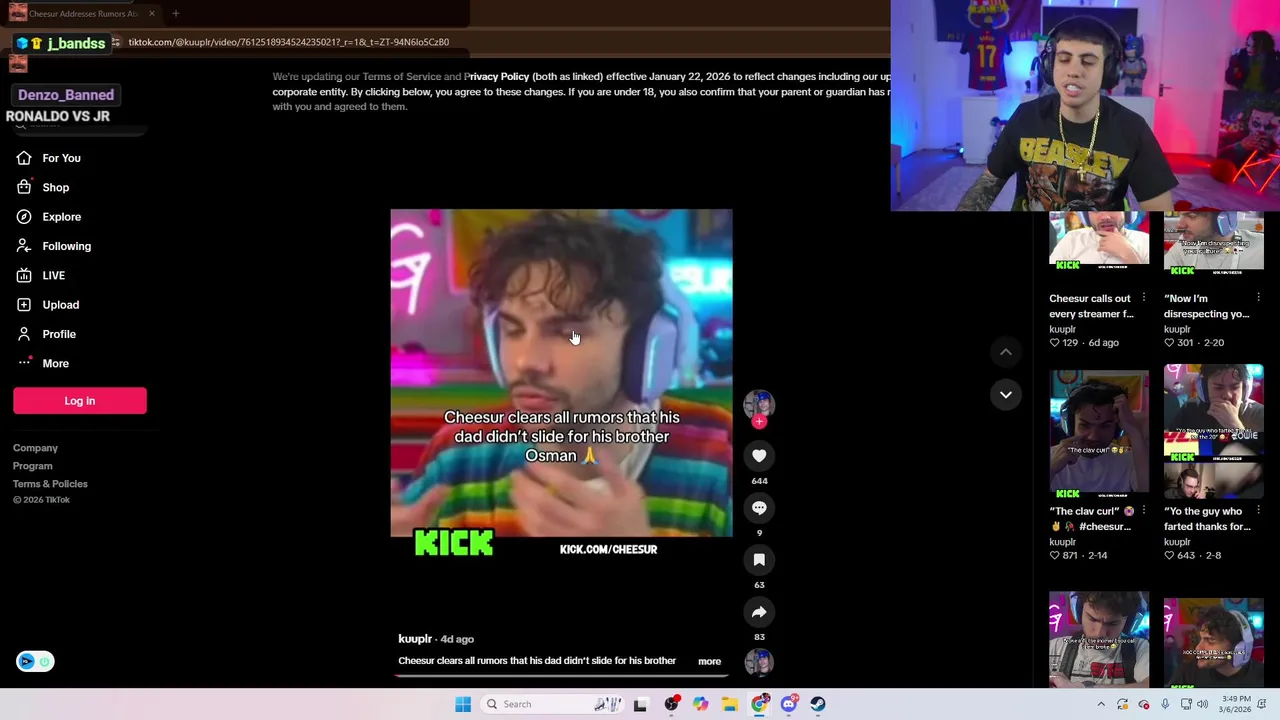Screen dimensions: 1280x720
Task: Open Windows Start menu
Action: tap(463, 704)
